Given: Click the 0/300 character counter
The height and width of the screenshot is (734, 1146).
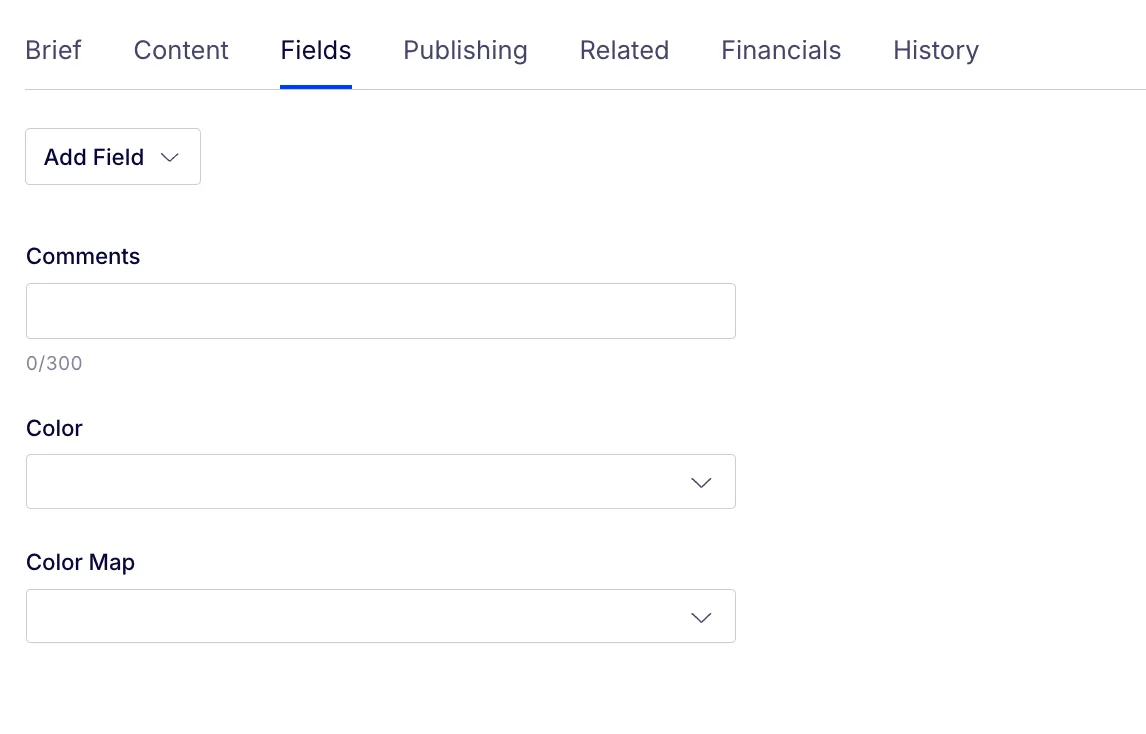Looking at the screenshot, I should [54, 363].
